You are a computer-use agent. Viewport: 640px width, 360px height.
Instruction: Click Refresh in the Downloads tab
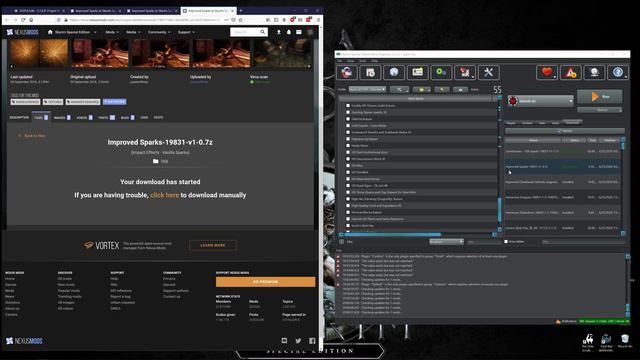(564, 131)
